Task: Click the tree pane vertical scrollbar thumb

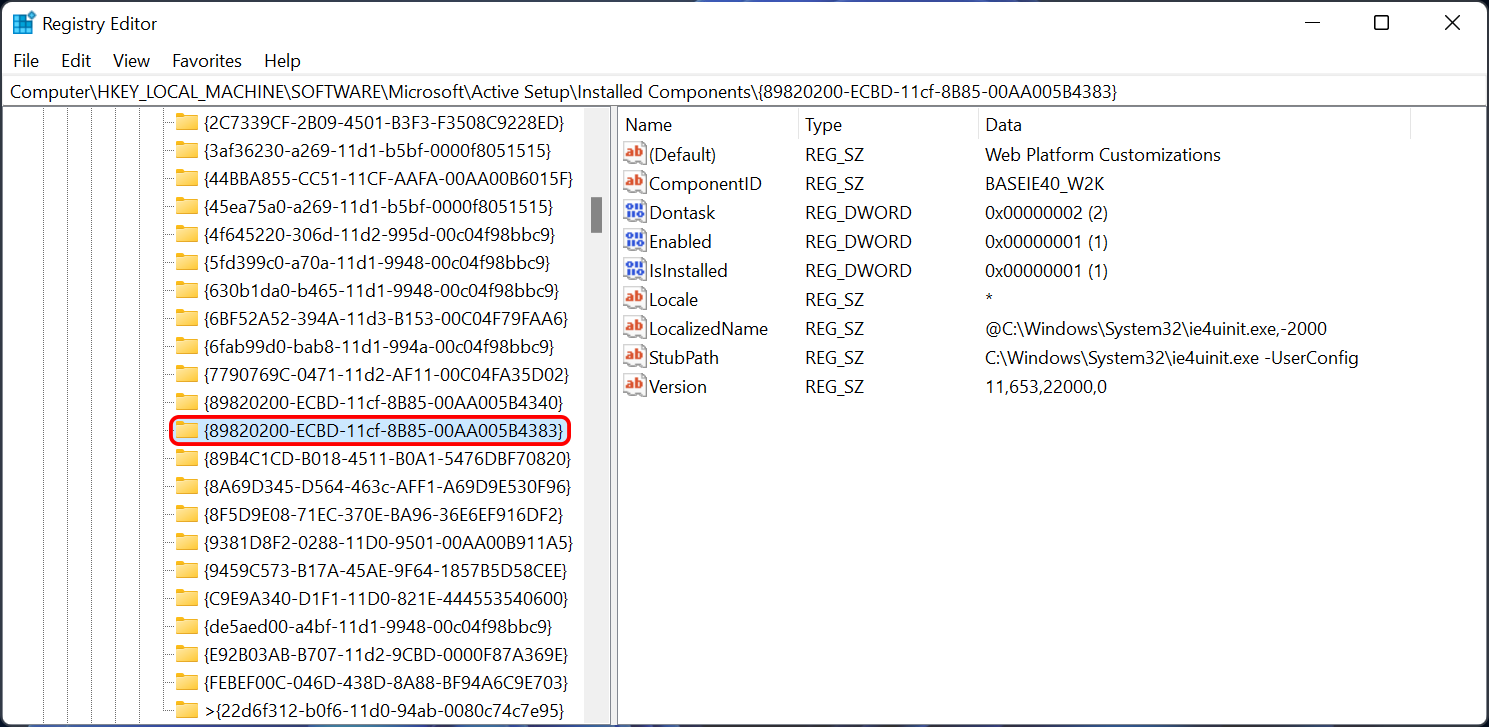Action: (x=596, y=215)
